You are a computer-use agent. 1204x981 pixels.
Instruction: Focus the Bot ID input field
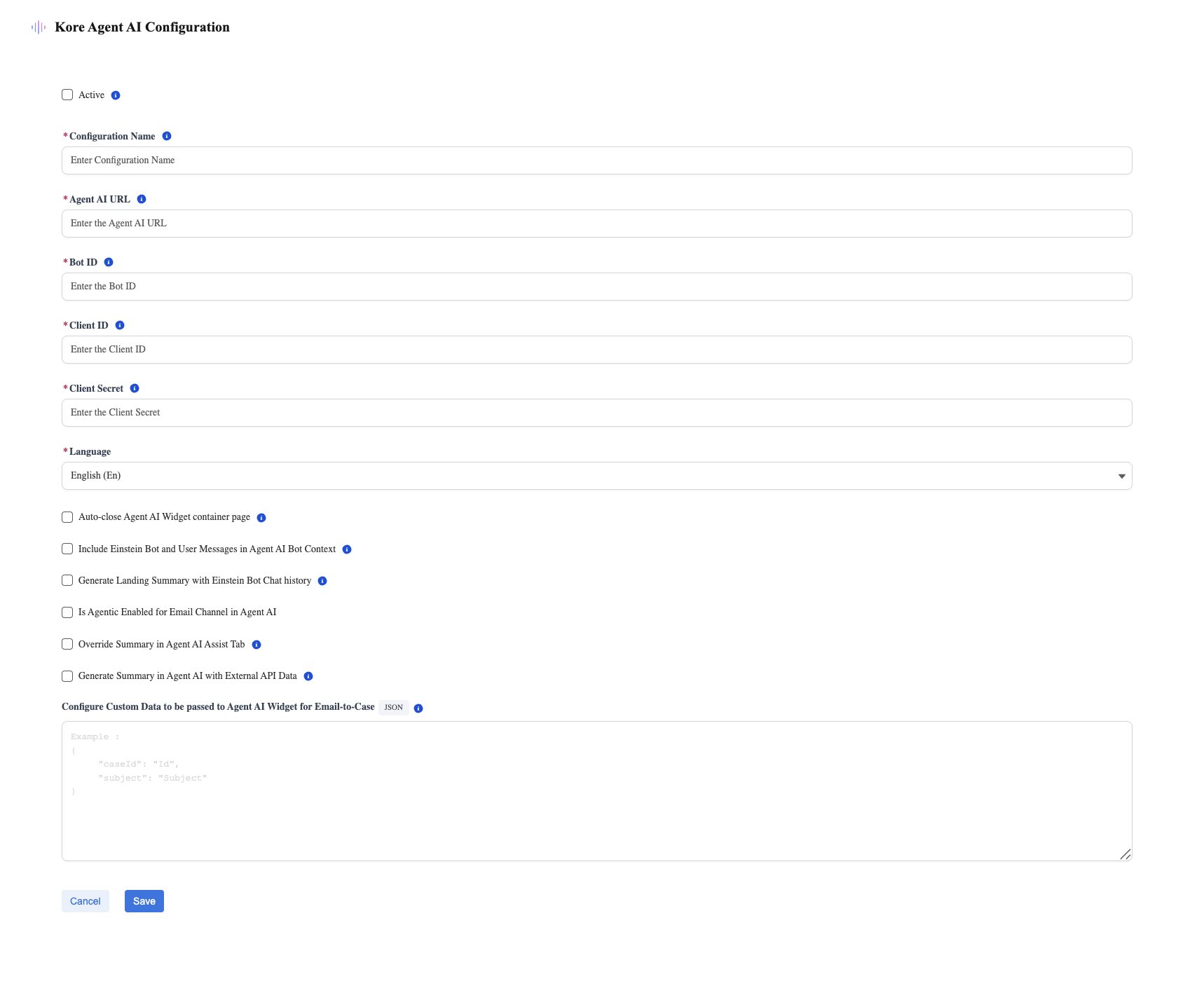(597, 287)
